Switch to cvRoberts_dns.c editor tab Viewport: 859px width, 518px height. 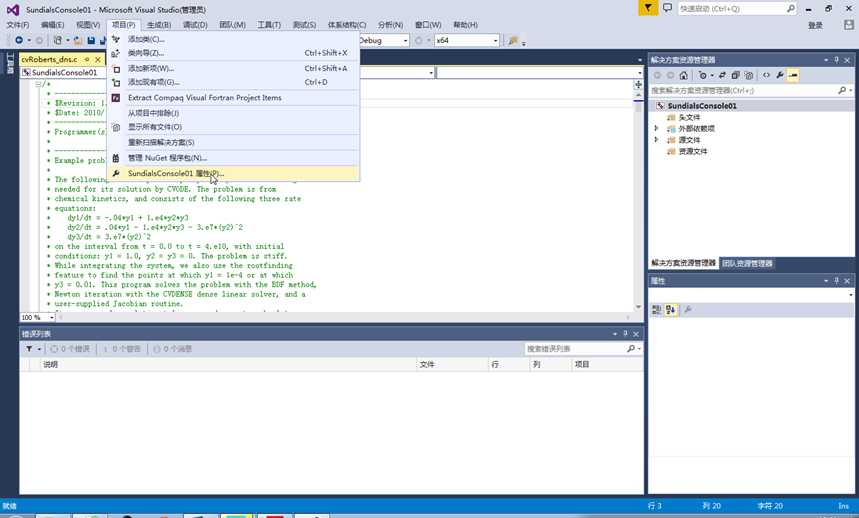(49, 59)
